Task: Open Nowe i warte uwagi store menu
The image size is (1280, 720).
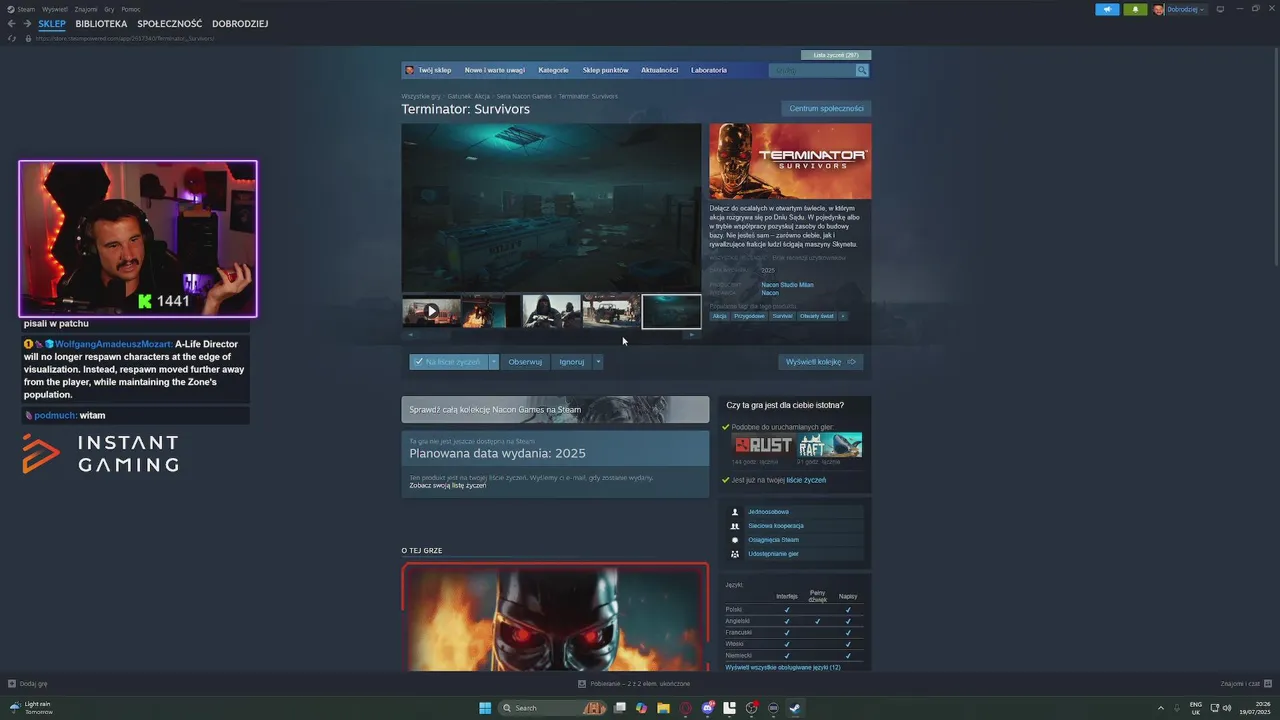Action: pos(494,70)
